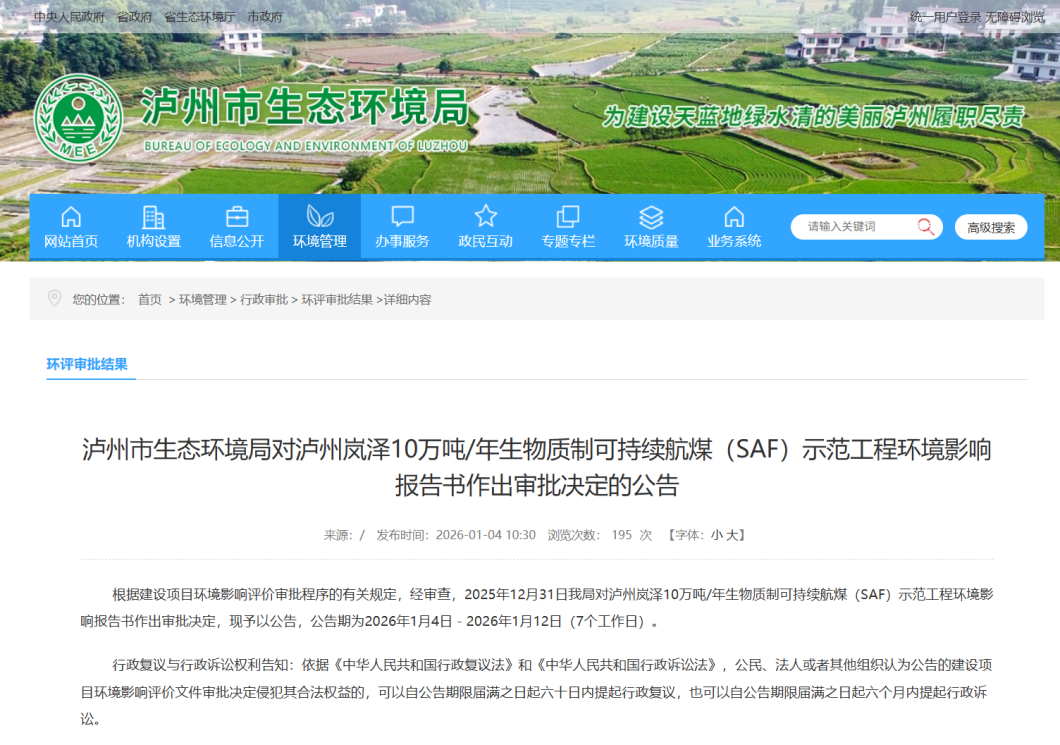The image size is (1060, 745).
Task: Click the red magnifier search icon
Action: pyautogui.click(x=925, y=227)
